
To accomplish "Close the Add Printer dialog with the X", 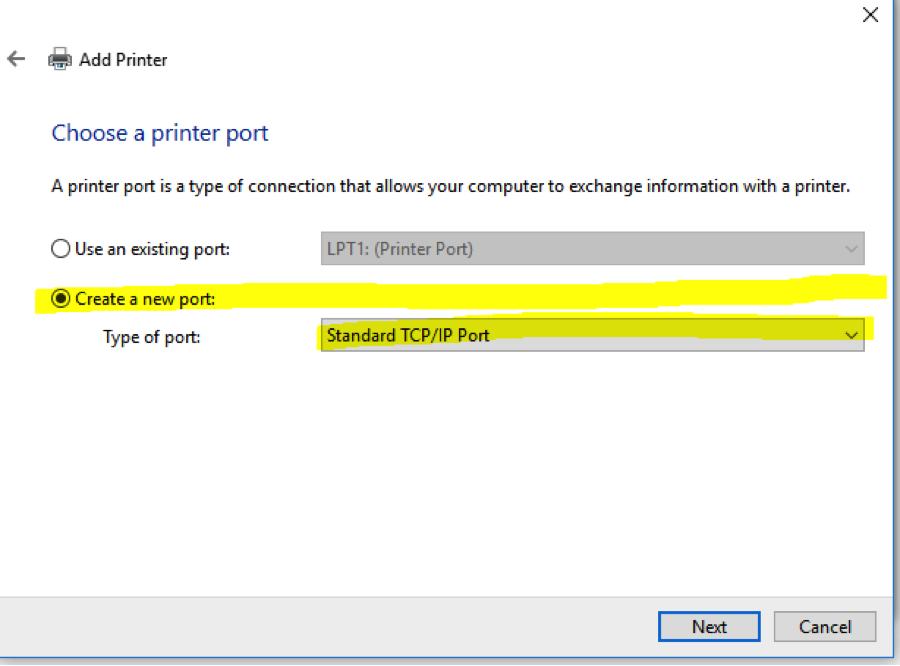I will (870, 14).
